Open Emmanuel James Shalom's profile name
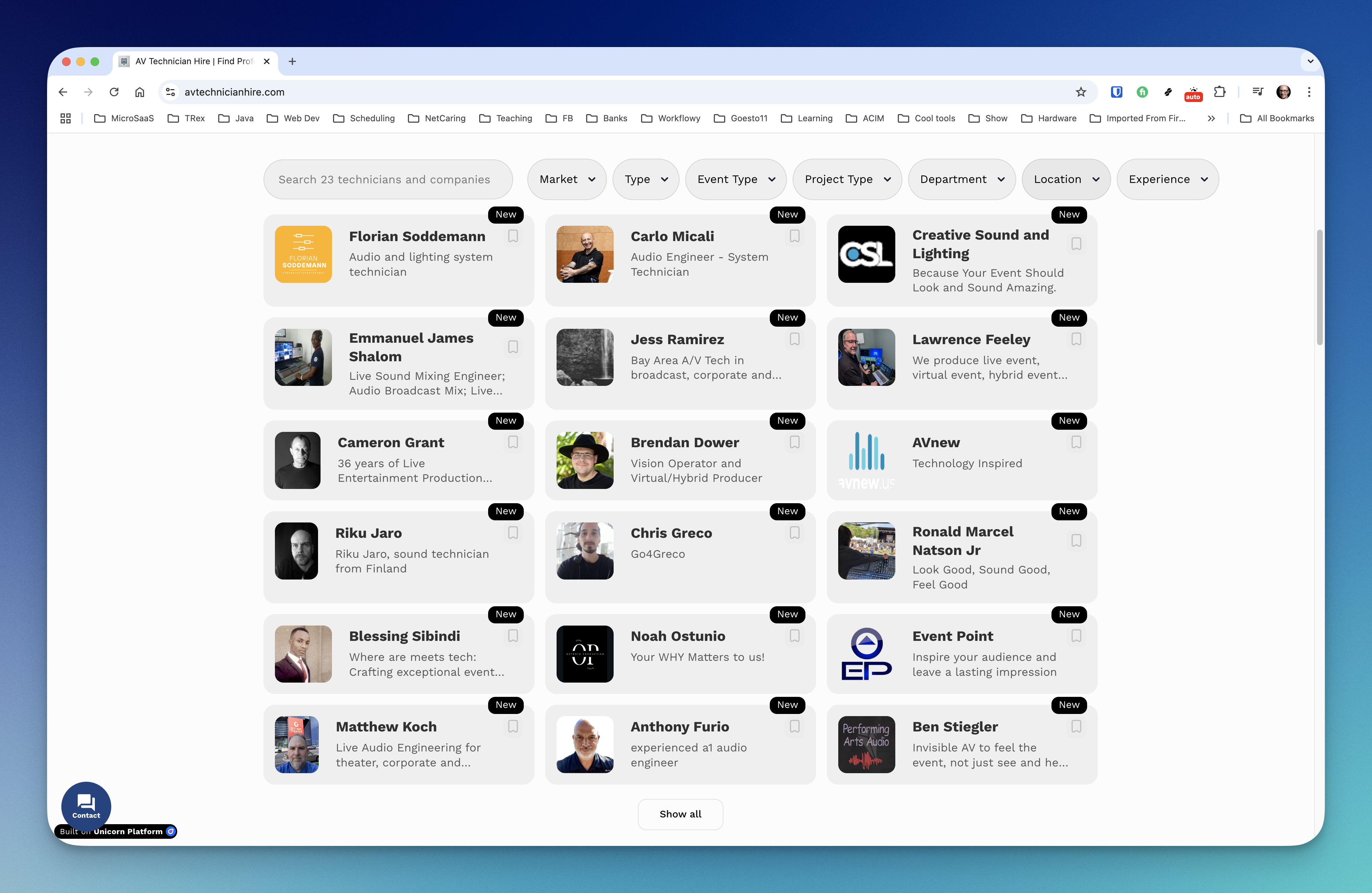 [411, 347]
